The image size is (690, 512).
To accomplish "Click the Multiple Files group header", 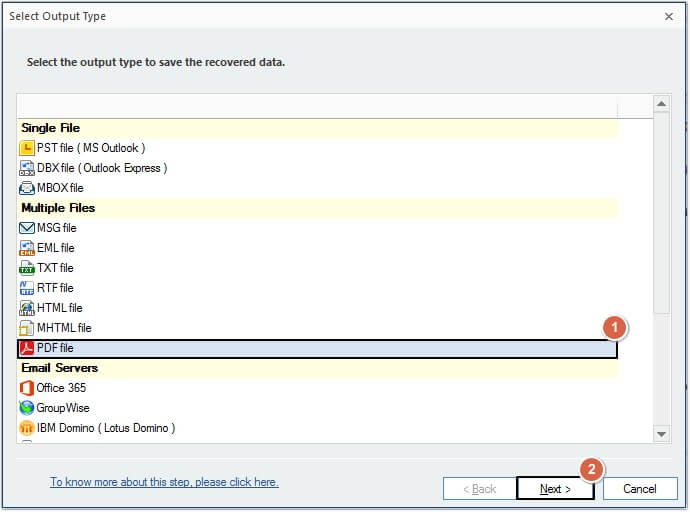I will tap(318, 208).
